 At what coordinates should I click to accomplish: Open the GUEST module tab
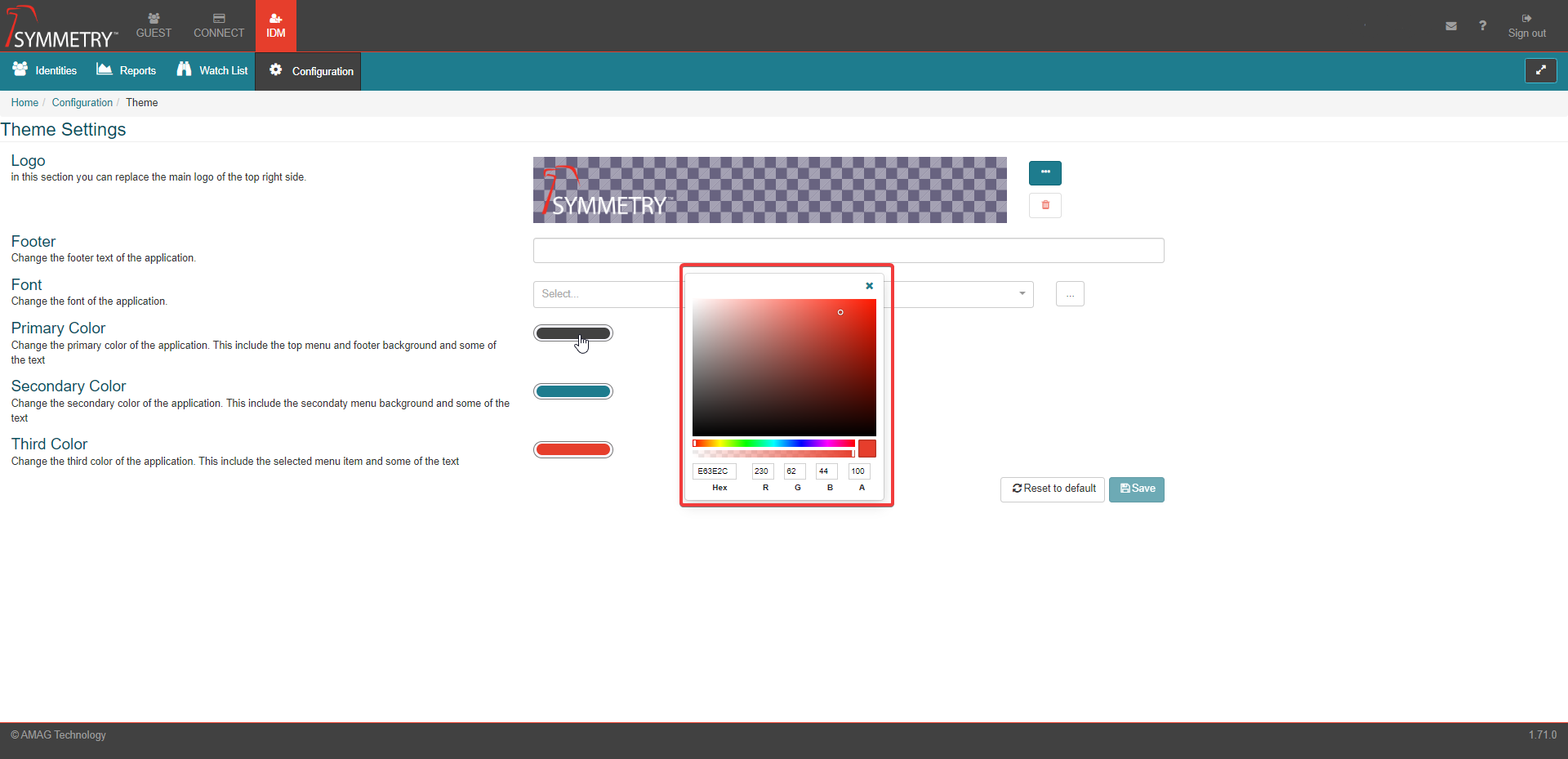[x=154, y=25]
